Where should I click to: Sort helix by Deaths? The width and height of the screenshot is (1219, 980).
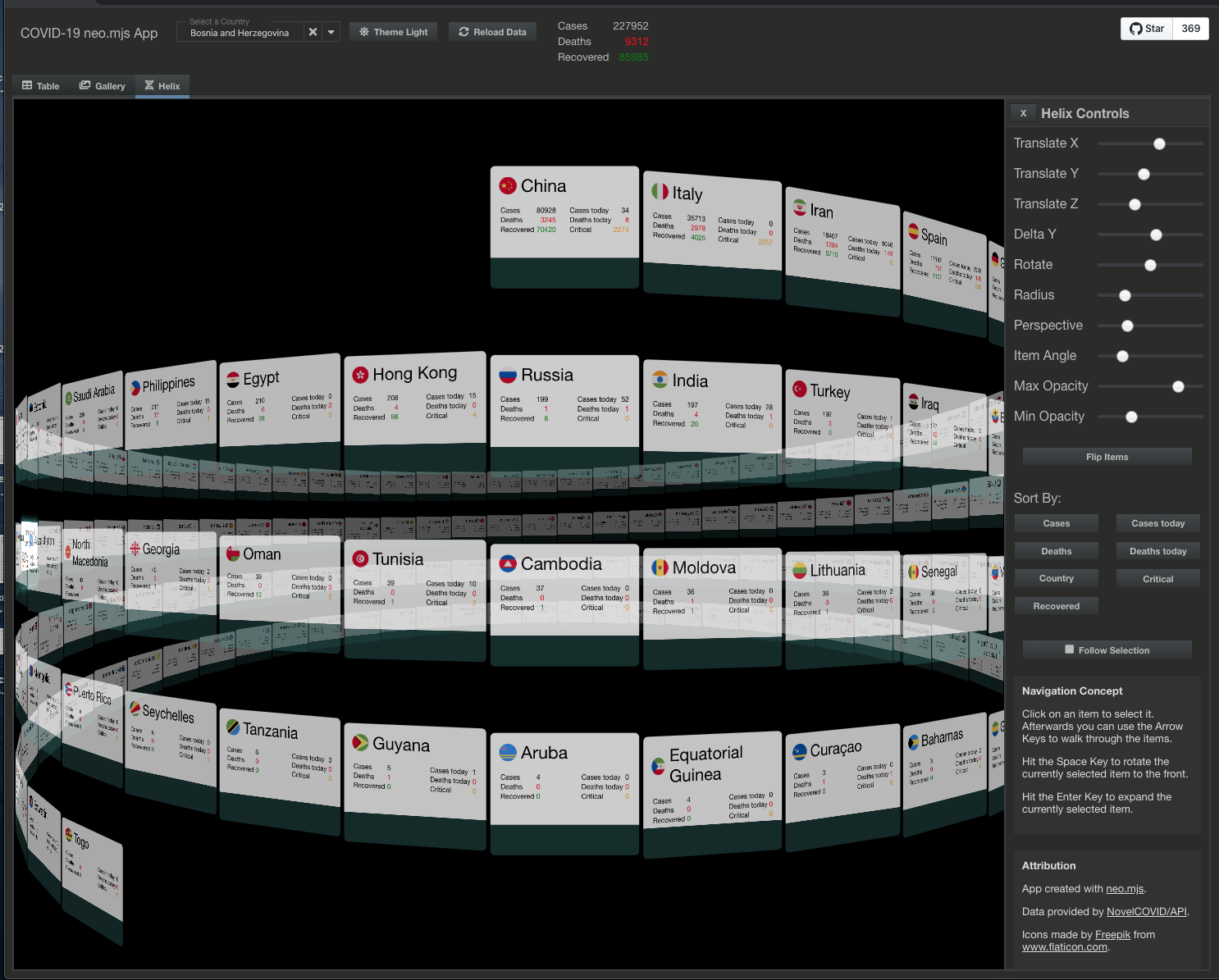click(1057, 551)
